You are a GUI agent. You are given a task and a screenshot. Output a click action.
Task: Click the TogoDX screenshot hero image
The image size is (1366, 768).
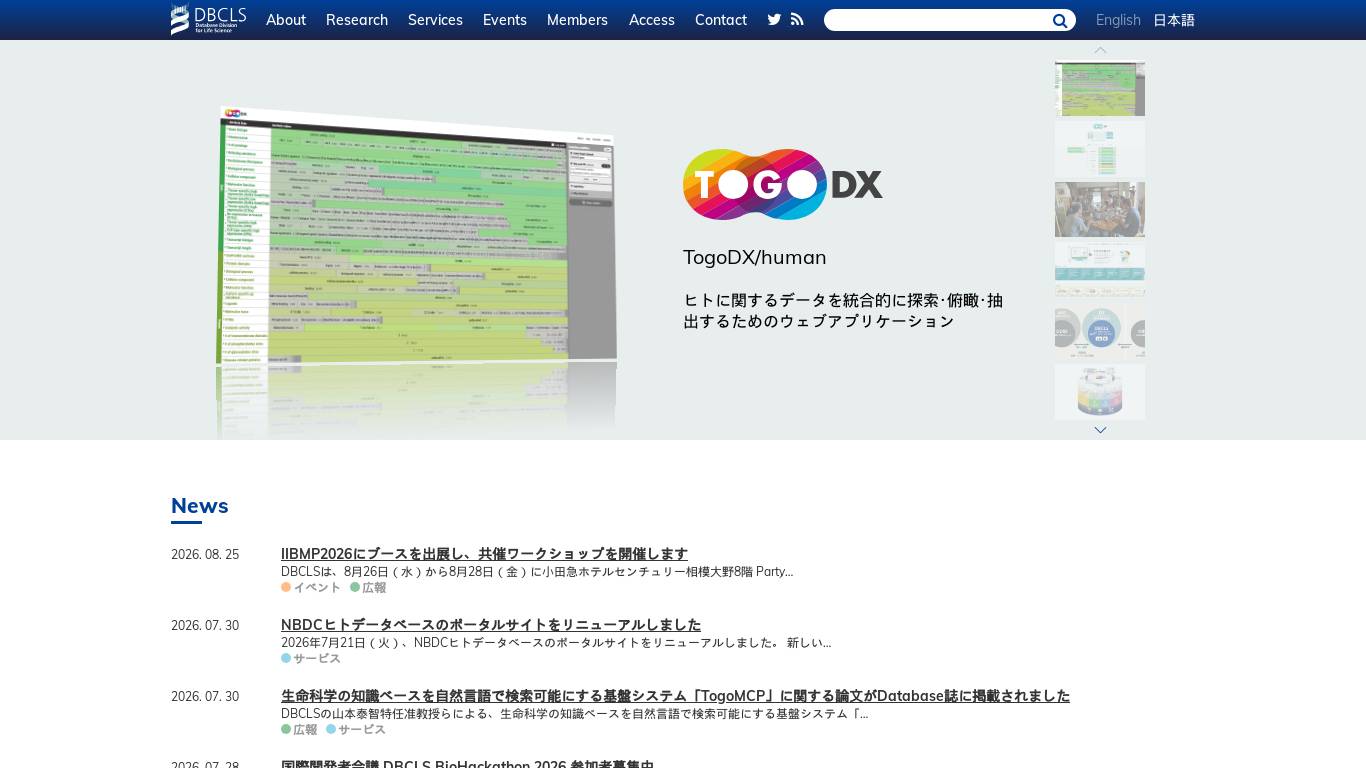417,236
